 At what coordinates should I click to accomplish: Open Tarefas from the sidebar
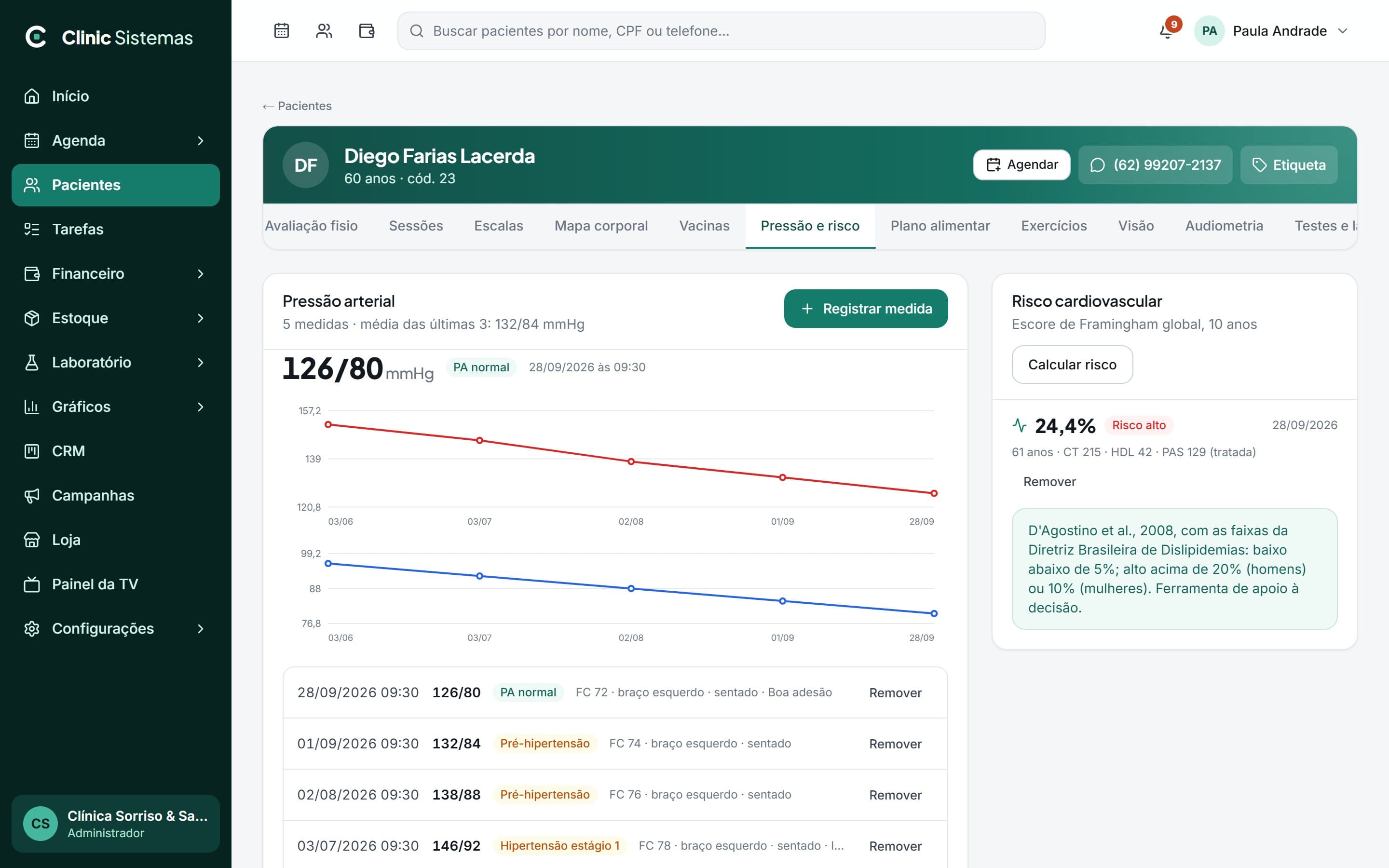(115, 229)
